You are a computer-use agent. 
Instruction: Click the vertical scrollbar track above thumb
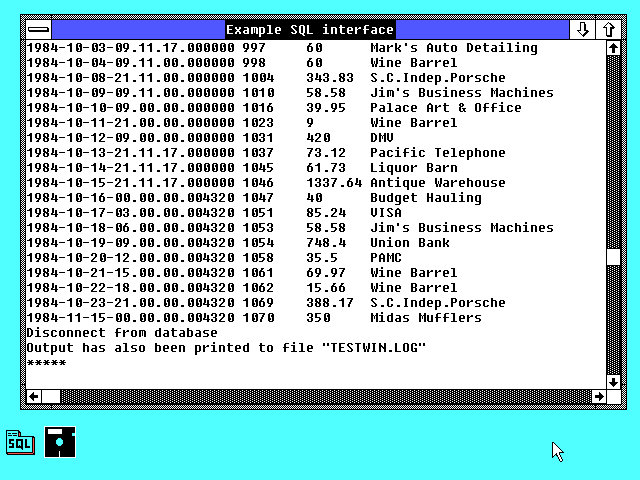coord(613,153)
